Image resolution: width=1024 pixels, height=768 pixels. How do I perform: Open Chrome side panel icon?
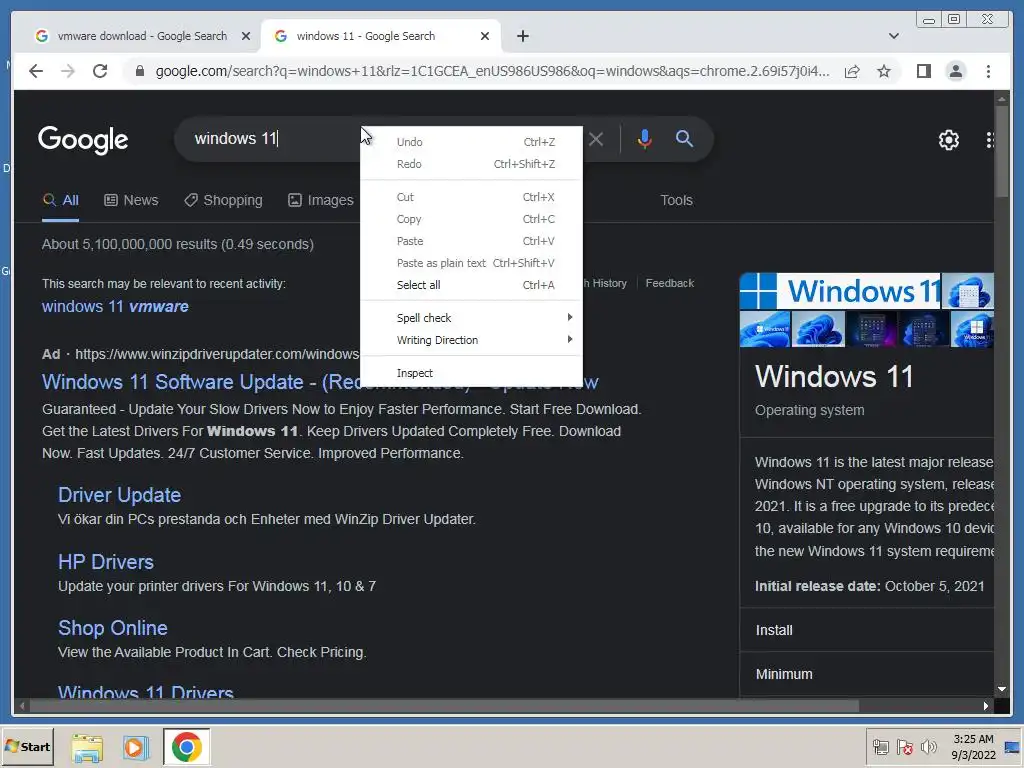pyautogui.click(x=923, y=71)
